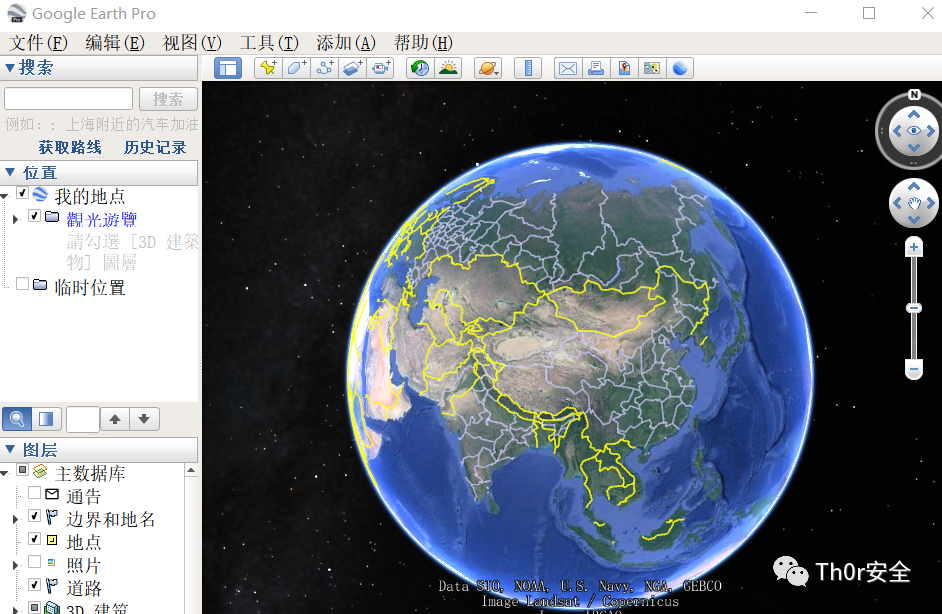The width and height of the screenshot is (942, 614).
Task: Open the 帮助(H) menu
Action: (x=423, y=43)
